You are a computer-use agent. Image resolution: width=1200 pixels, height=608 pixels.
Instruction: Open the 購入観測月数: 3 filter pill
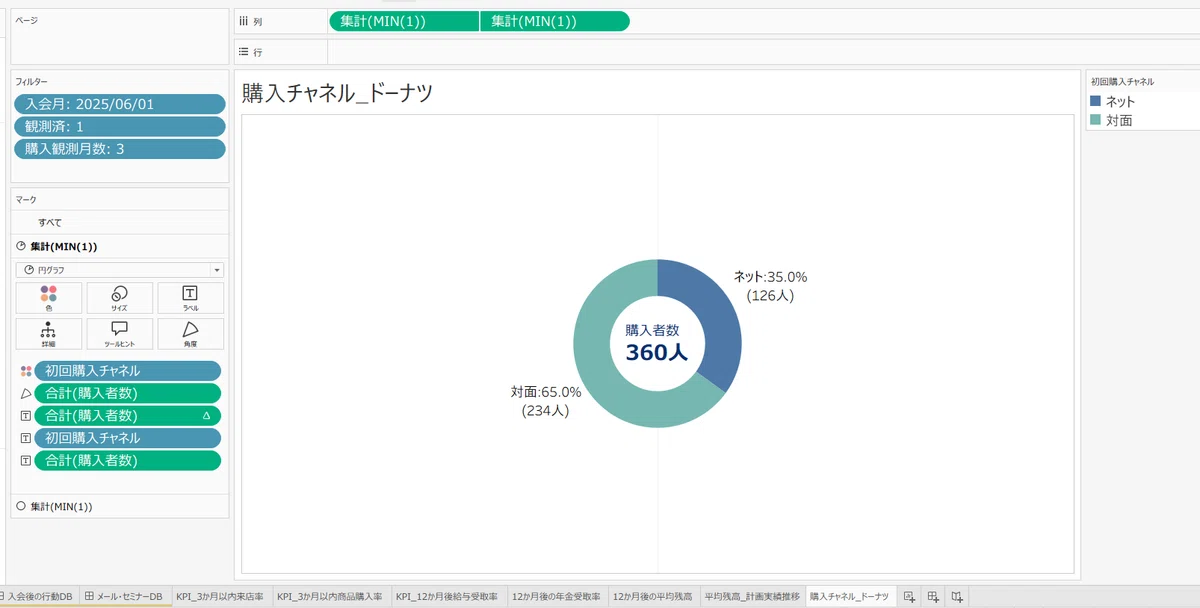[120, 149]
